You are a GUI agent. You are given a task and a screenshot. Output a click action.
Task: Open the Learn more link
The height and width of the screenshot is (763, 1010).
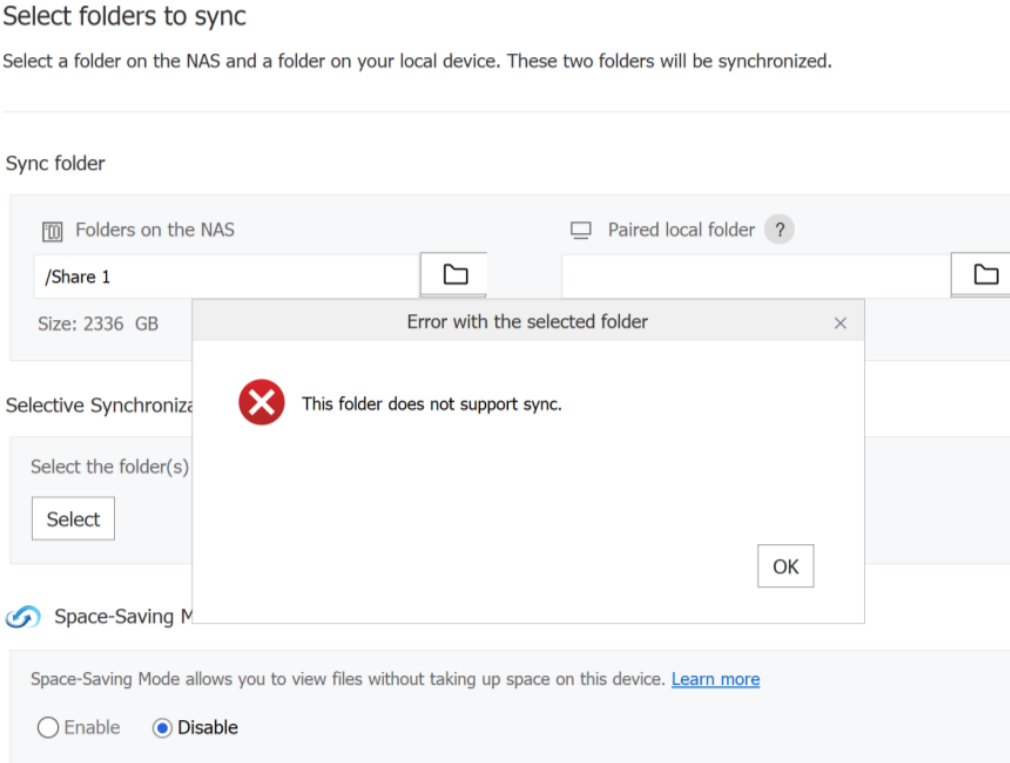[715, 679]
